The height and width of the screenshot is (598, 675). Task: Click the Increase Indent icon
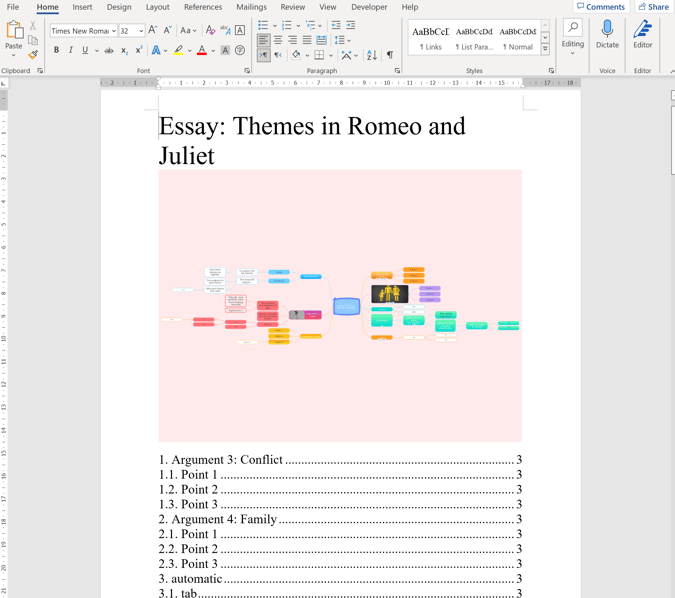351,25
